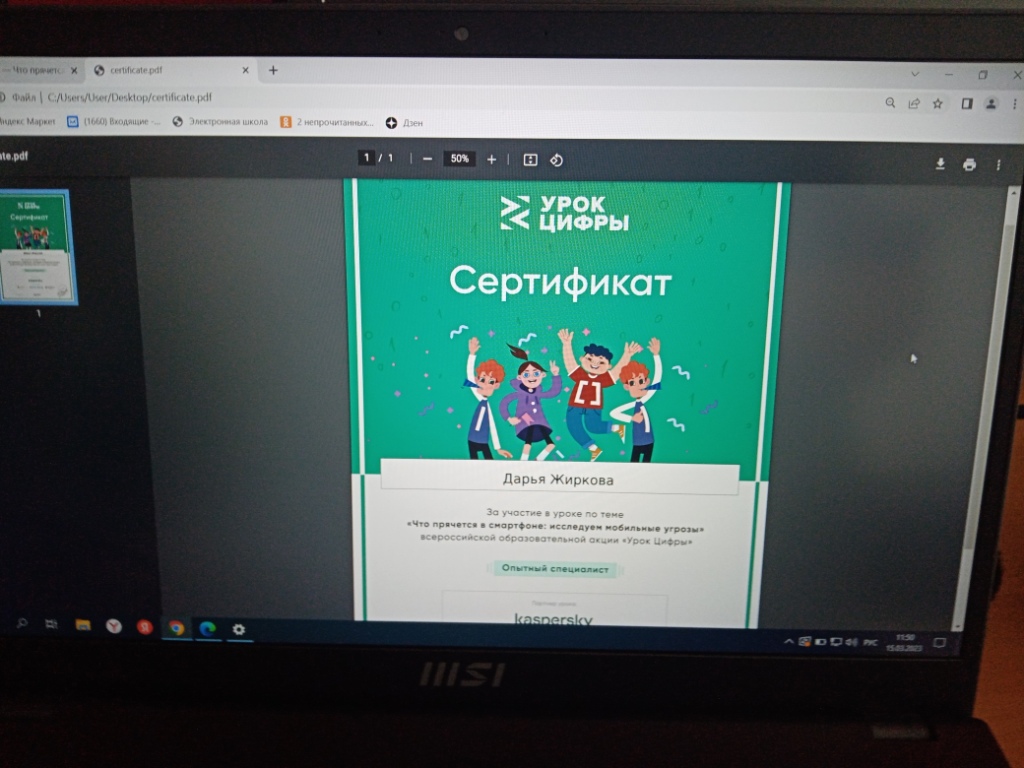Switch input language 'РУС' in tray
Screen dimensions: 1024x768
click(x=871, y=643)
